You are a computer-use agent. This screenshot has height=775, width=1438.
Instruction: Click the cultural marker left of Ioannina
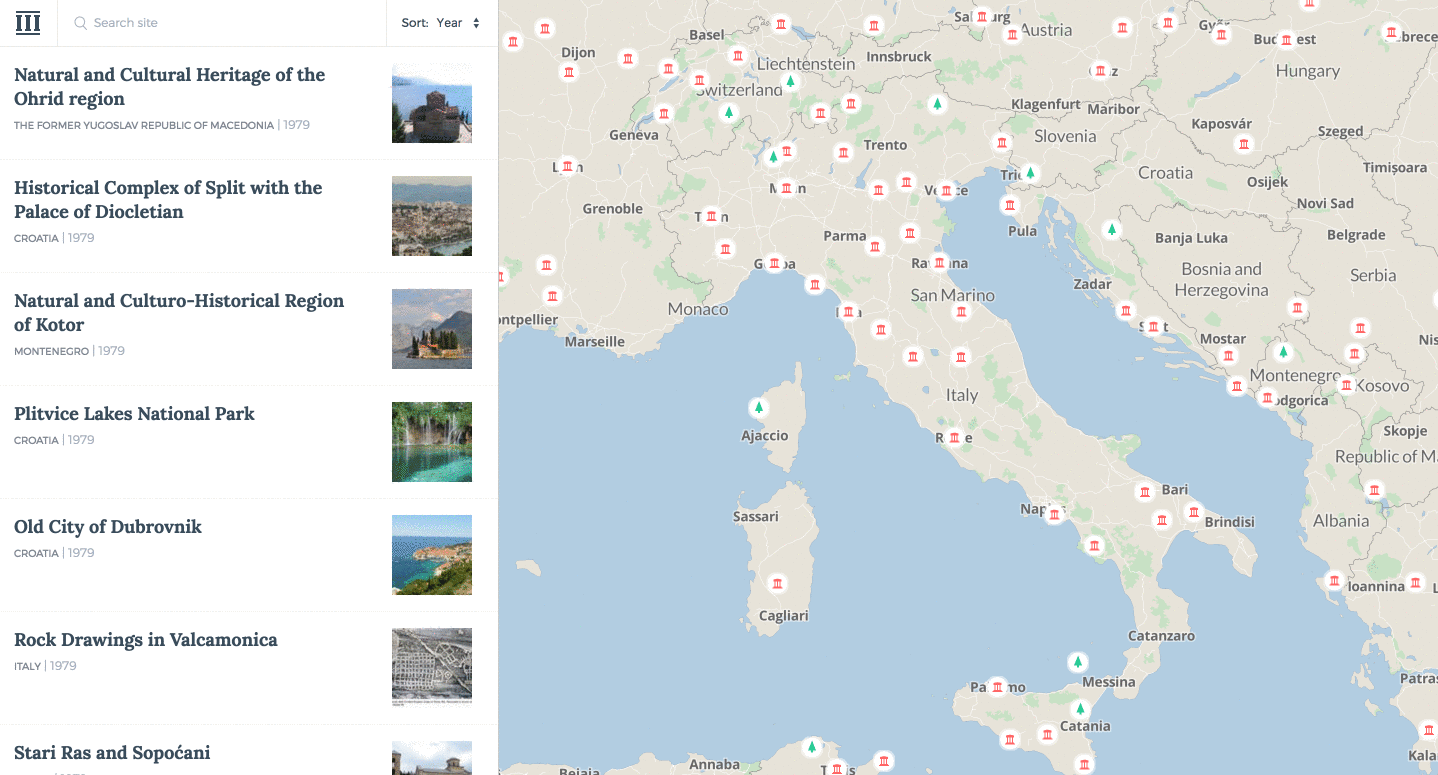pyautogui.click(x=1333, y=580)
